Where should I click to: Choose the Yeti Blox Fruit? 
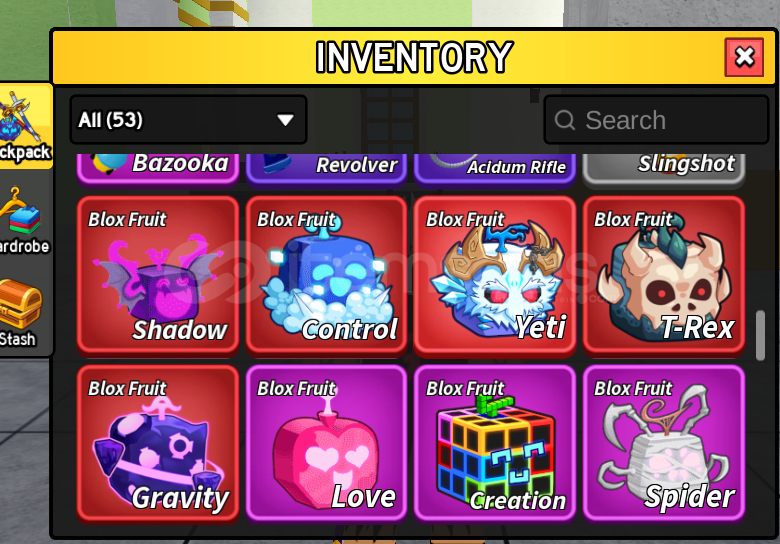coord(495,275)
